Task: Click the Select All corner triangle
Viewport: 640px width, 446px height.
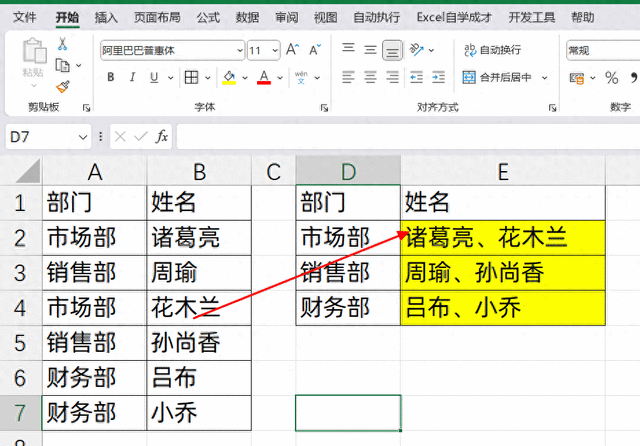Action: tap(27, 171)
